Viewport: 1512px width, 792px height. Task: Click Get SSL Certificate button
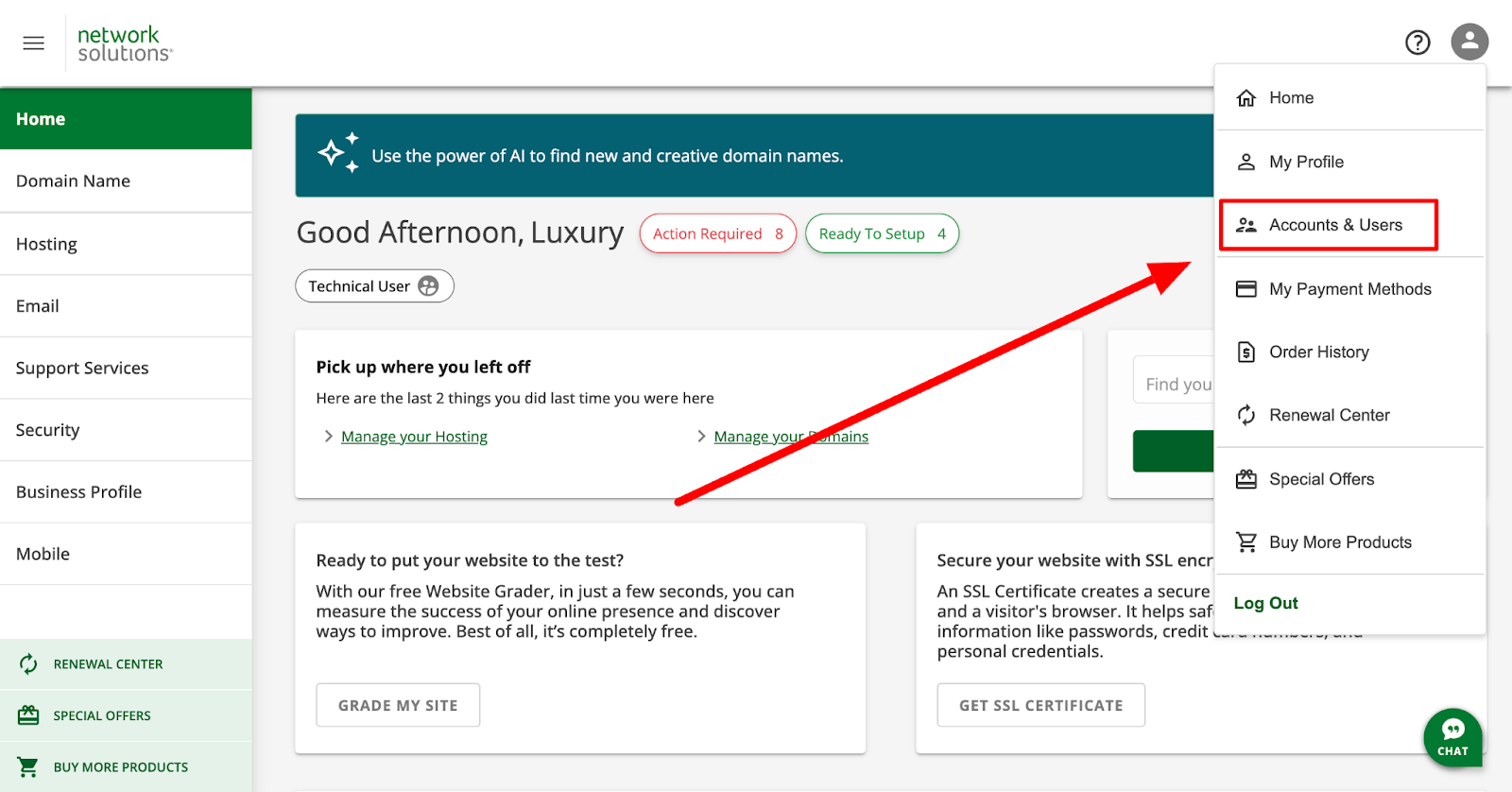tap(1040, 705)
